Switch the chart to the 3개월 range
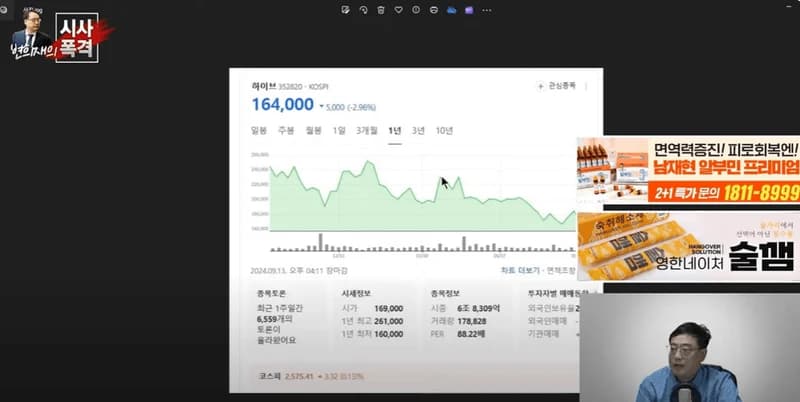Screen dimensions: 800x402 (x=366, y=131)
